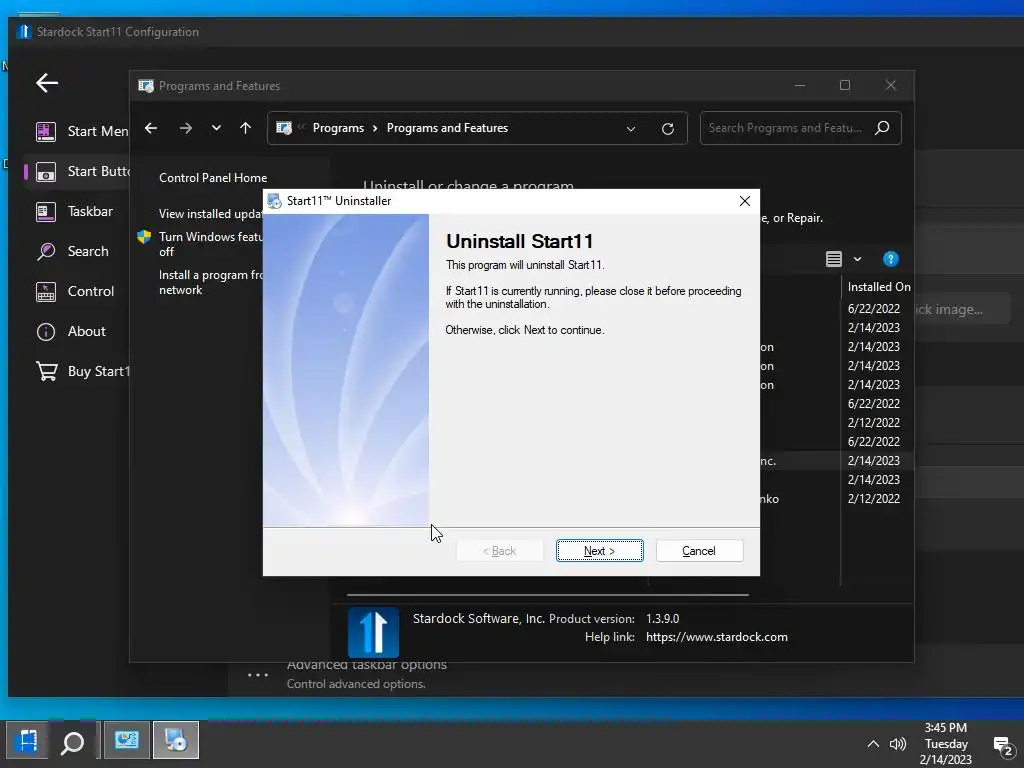The height and width of the screenshot is (768, 1024).
Task: Expand the address bar history dropdown
Action: coord(631,129)
